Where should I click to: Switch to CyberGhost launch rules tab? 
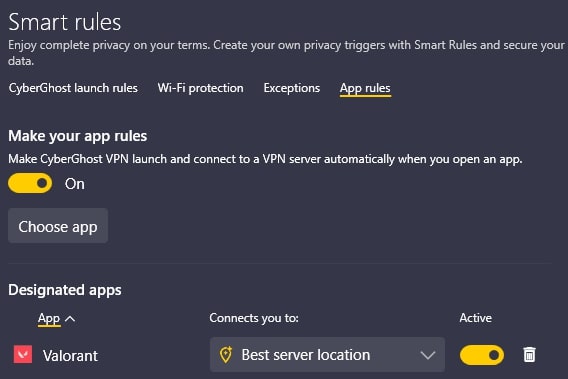point(73,88)
